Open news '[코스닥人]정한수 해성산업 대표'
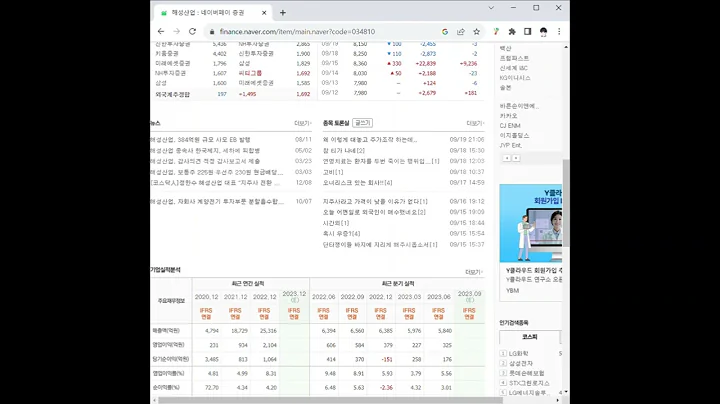720x404 pixels. coord(215,183)
